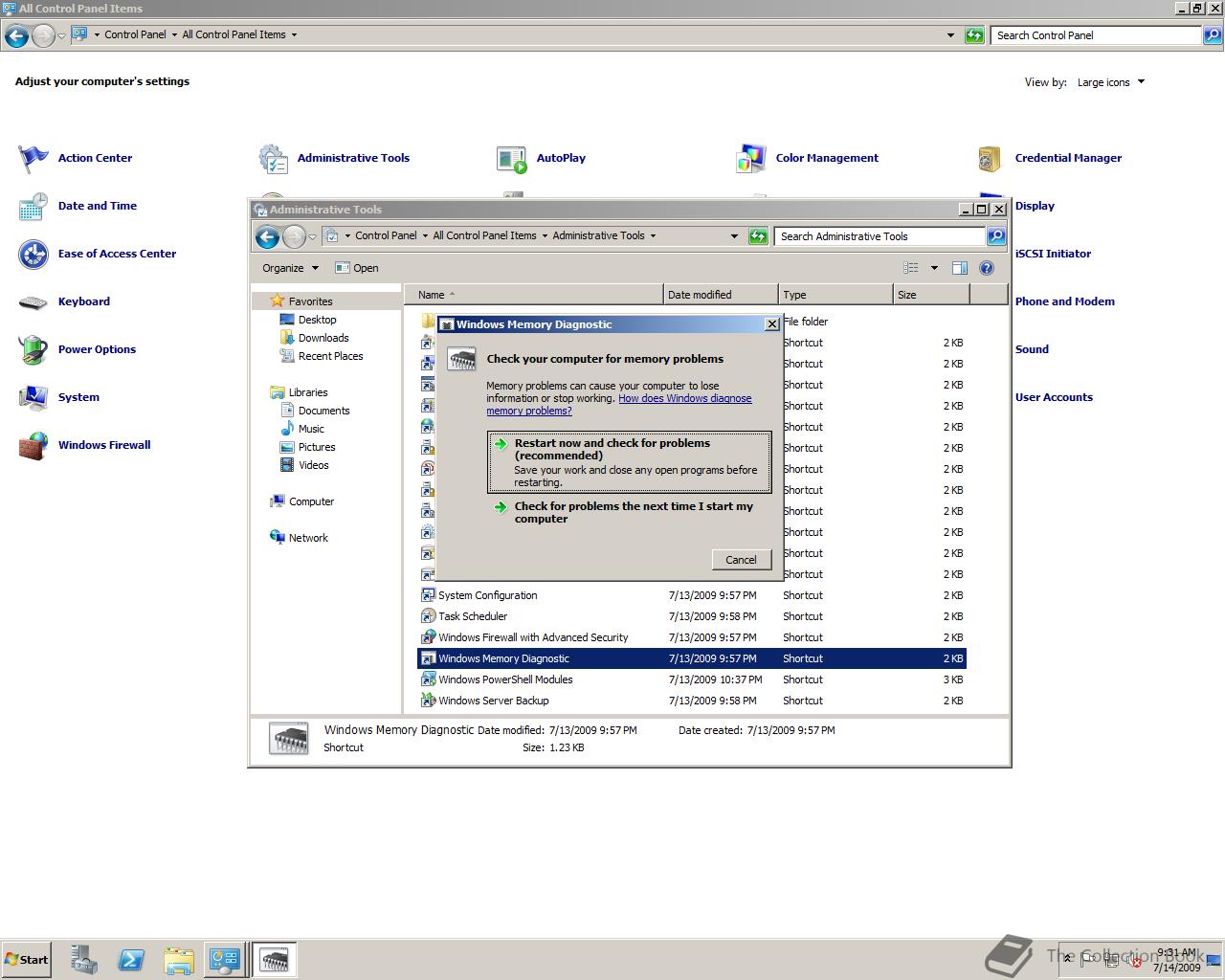Viewport: 1225px width, 980px height.
Task: Select Recent Places in navigation pane
Action: pos(330,356)
